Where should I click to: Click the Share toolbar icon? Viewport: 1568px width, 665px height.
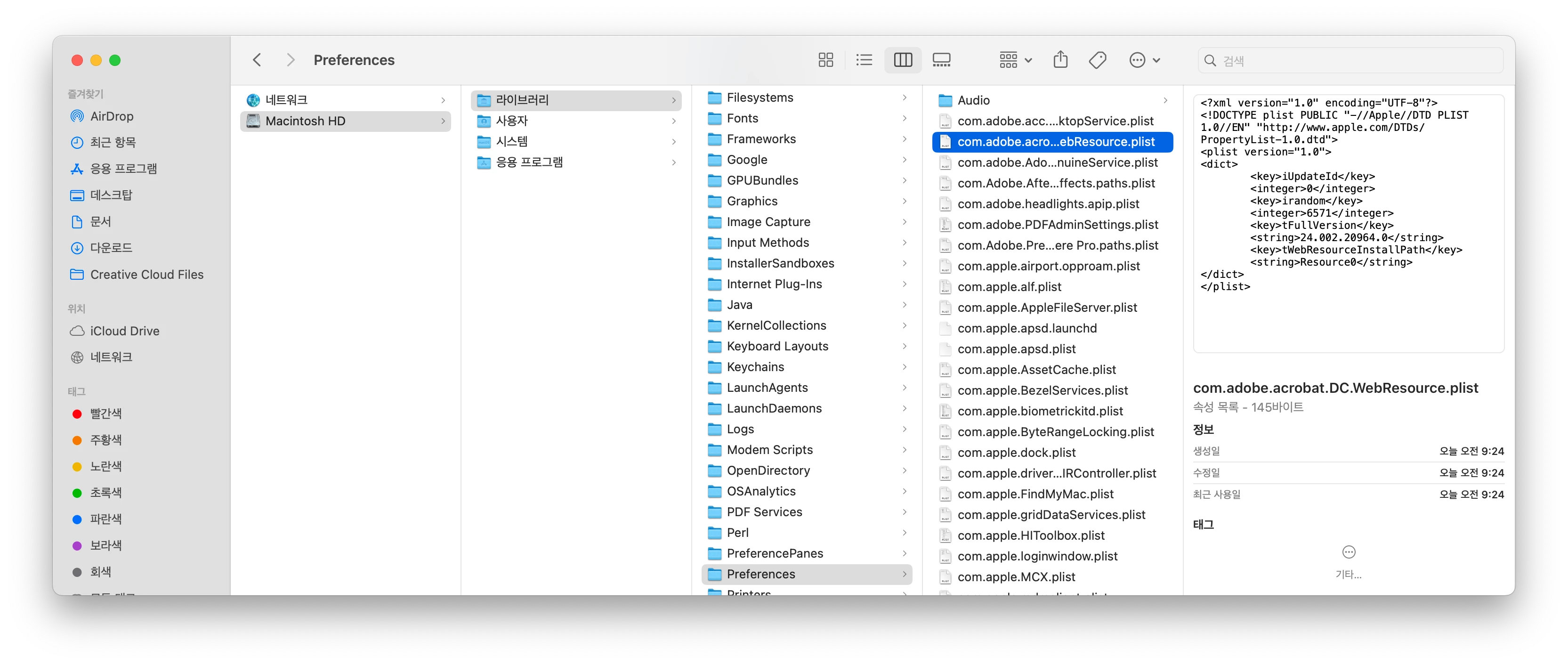[1060, 60]
